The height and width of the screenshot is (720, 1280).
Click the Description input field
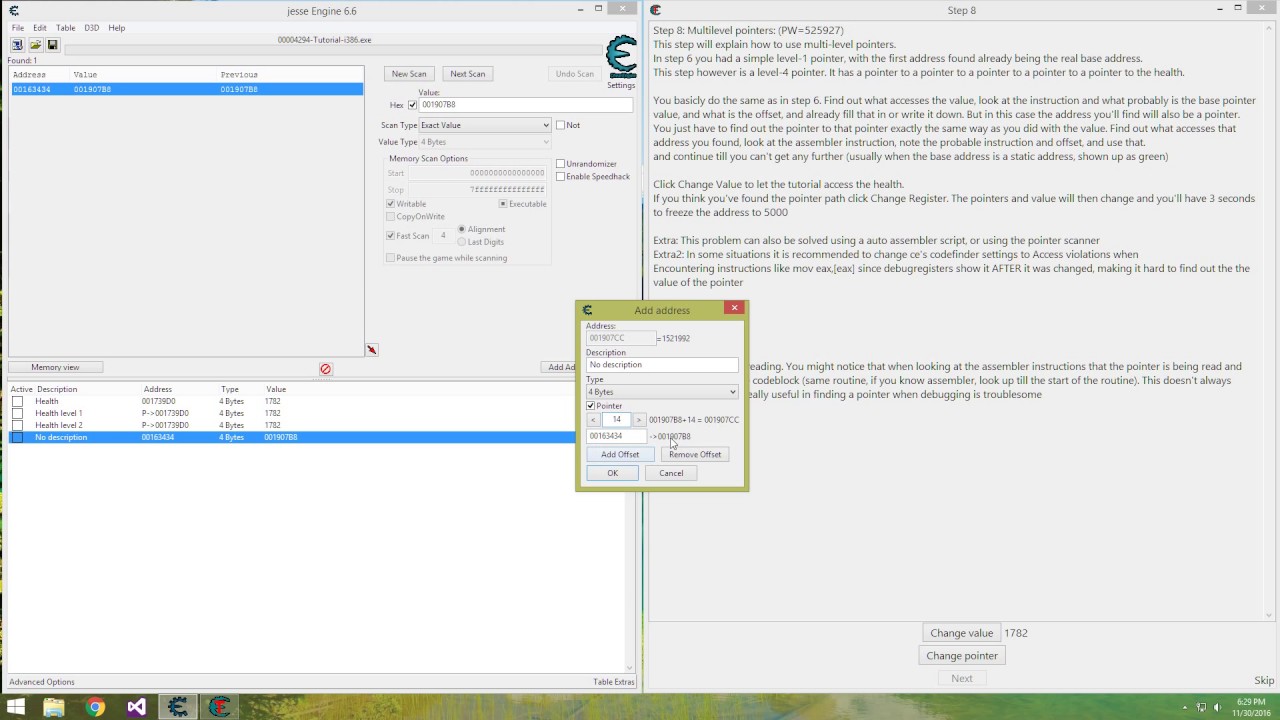pos(662,365)
